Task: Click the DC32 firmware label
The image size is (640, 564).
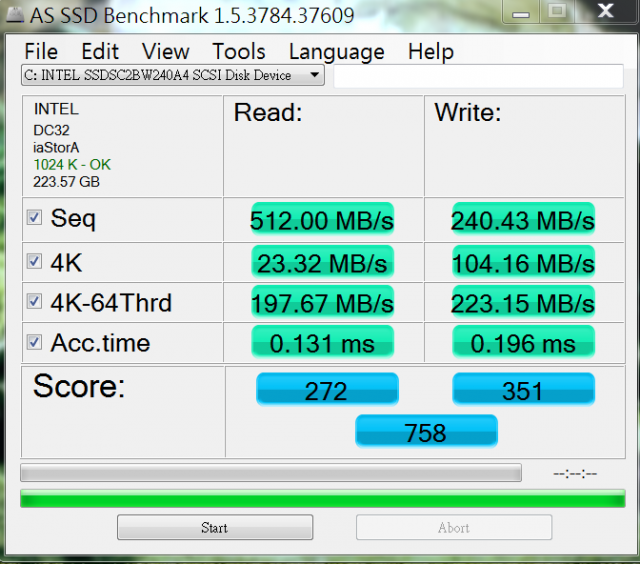Action: [51, 130]
